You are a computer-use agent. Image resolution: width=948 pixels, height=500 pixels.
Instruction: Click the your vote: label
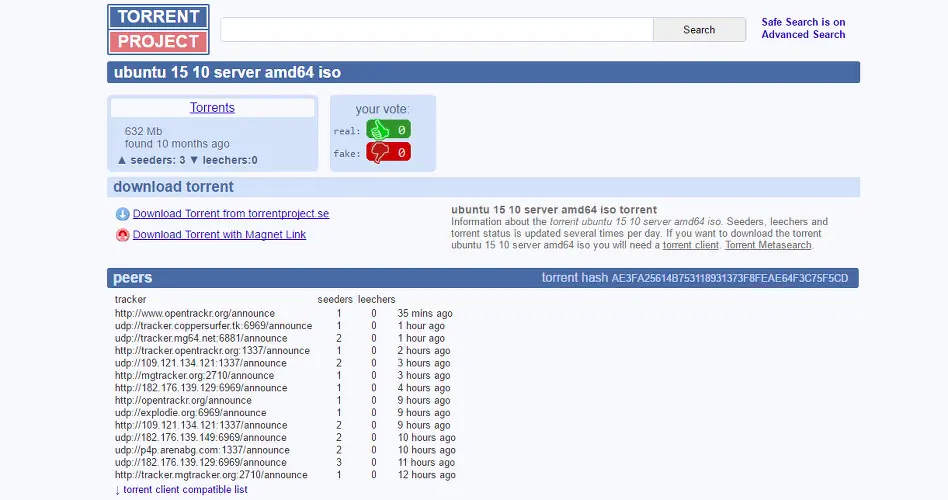click(x=382, y=109)
